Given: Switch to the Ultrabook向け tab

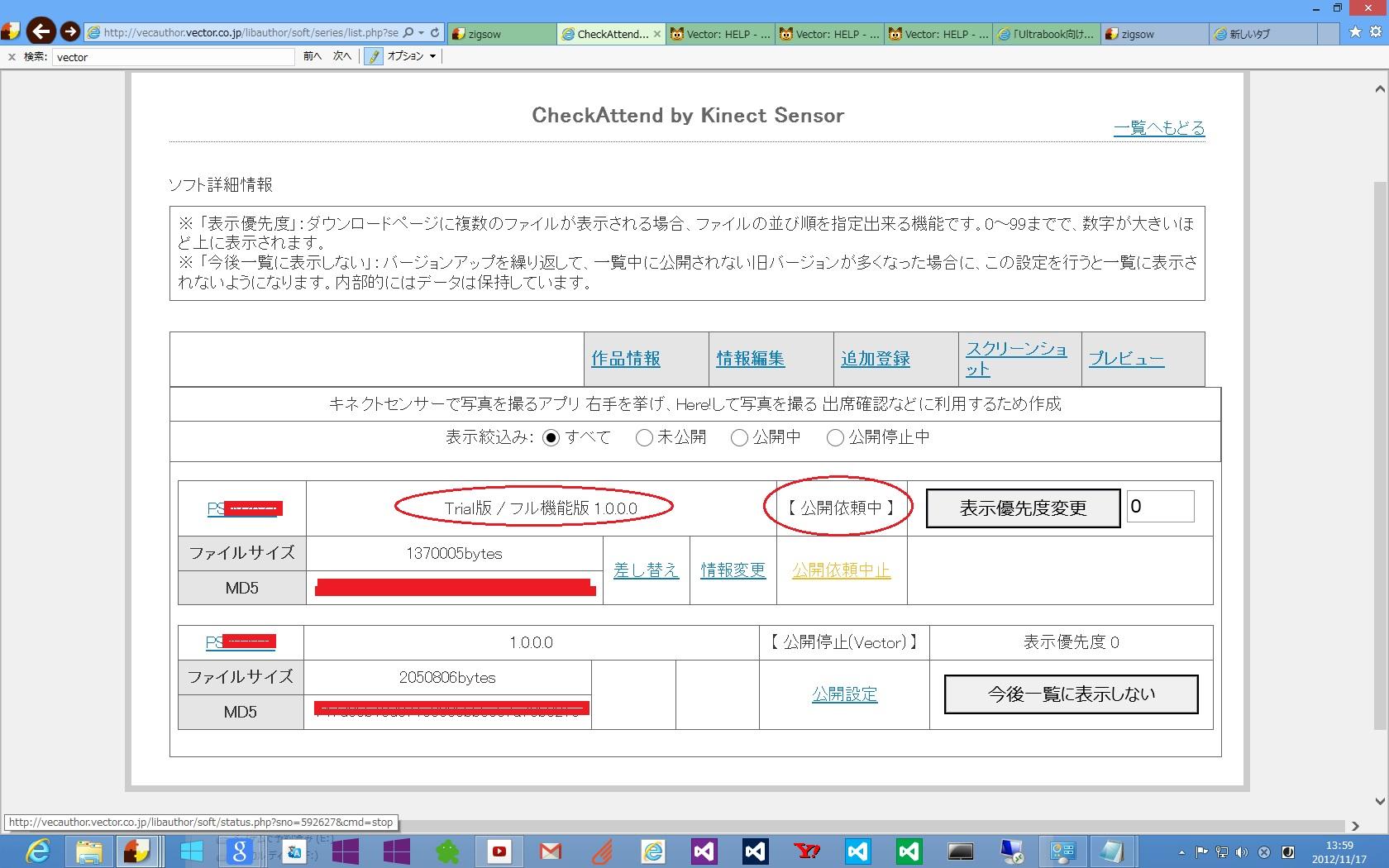Looking at the screenshot, I should [1046, 34].
